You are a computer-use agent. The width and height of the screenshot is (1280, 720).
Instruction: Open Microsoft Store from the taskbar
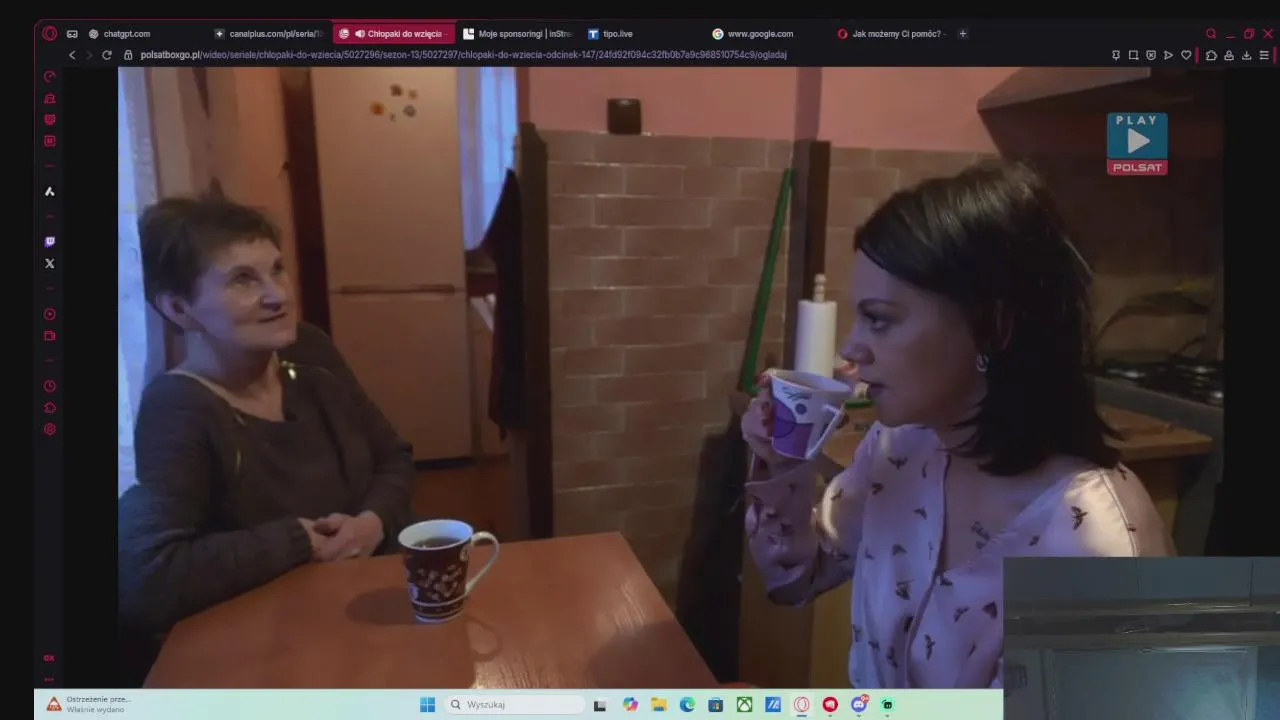[716, 705]
